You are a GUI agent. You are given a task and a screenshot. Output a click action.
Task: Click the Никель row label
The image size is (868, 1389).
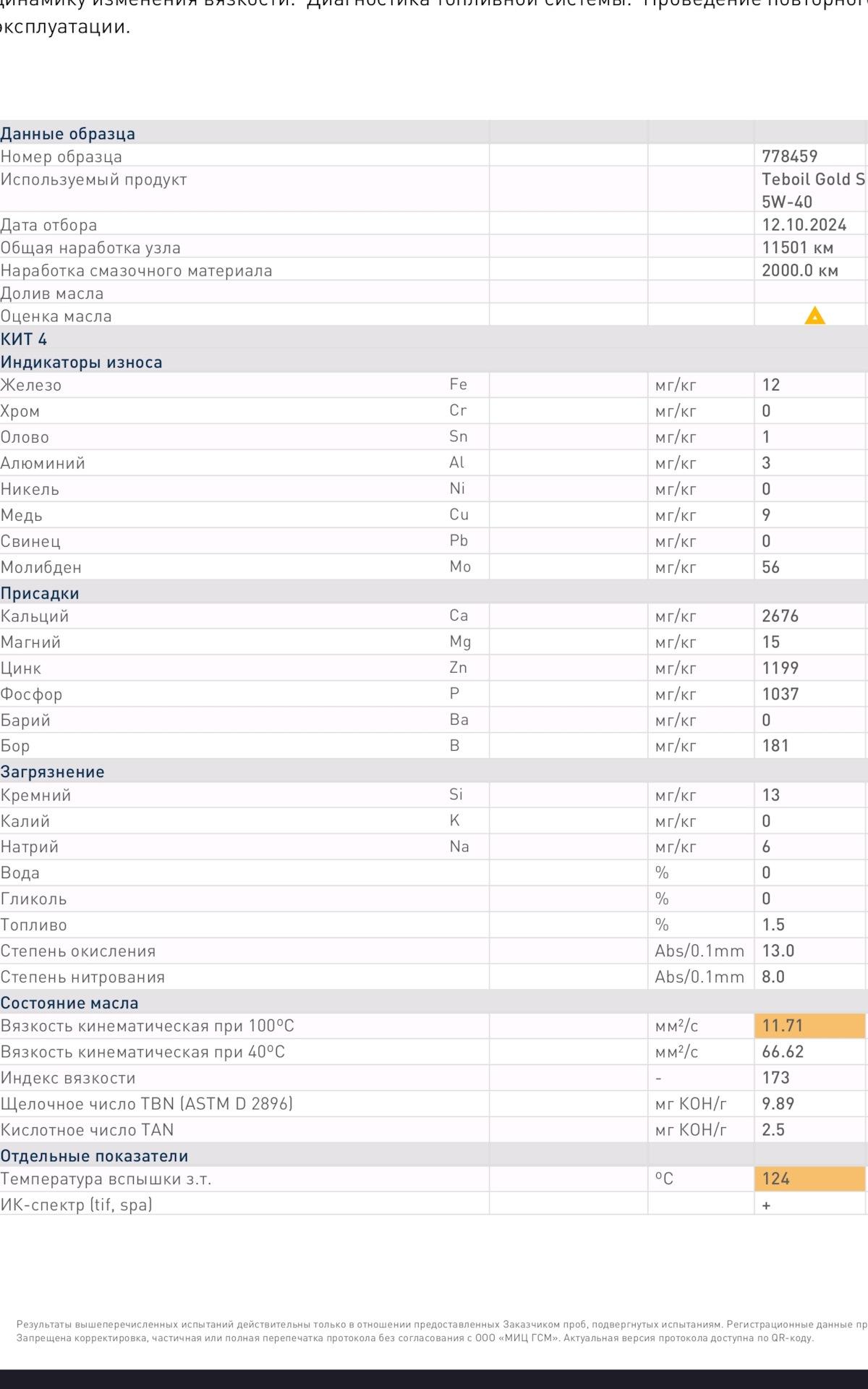coord(30,490)
